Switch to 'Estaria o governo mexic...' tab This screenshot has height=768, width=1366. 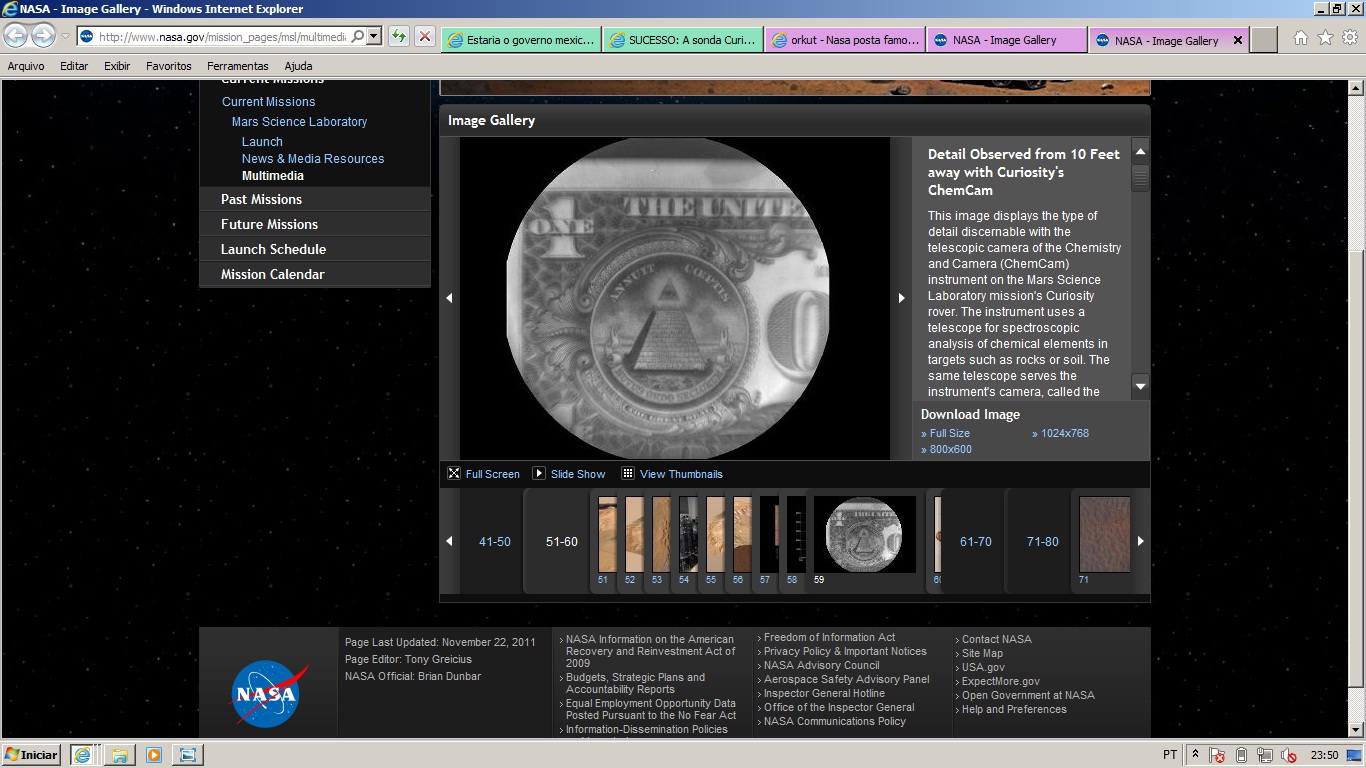[521, 41]
